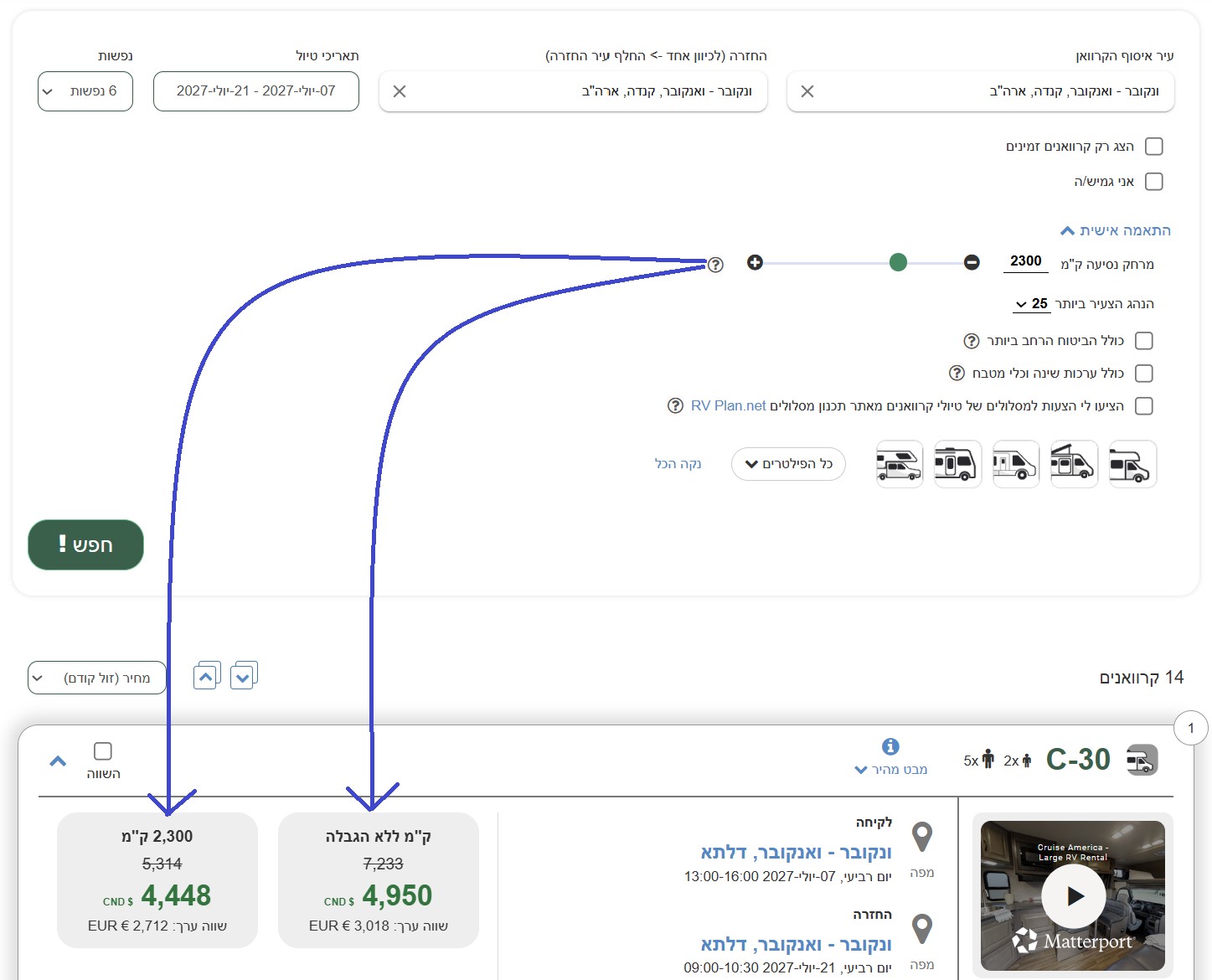Click the info icon above quick view
Image resolution: width=1212 pixels, height=980 pixels.
pos(890,746)
